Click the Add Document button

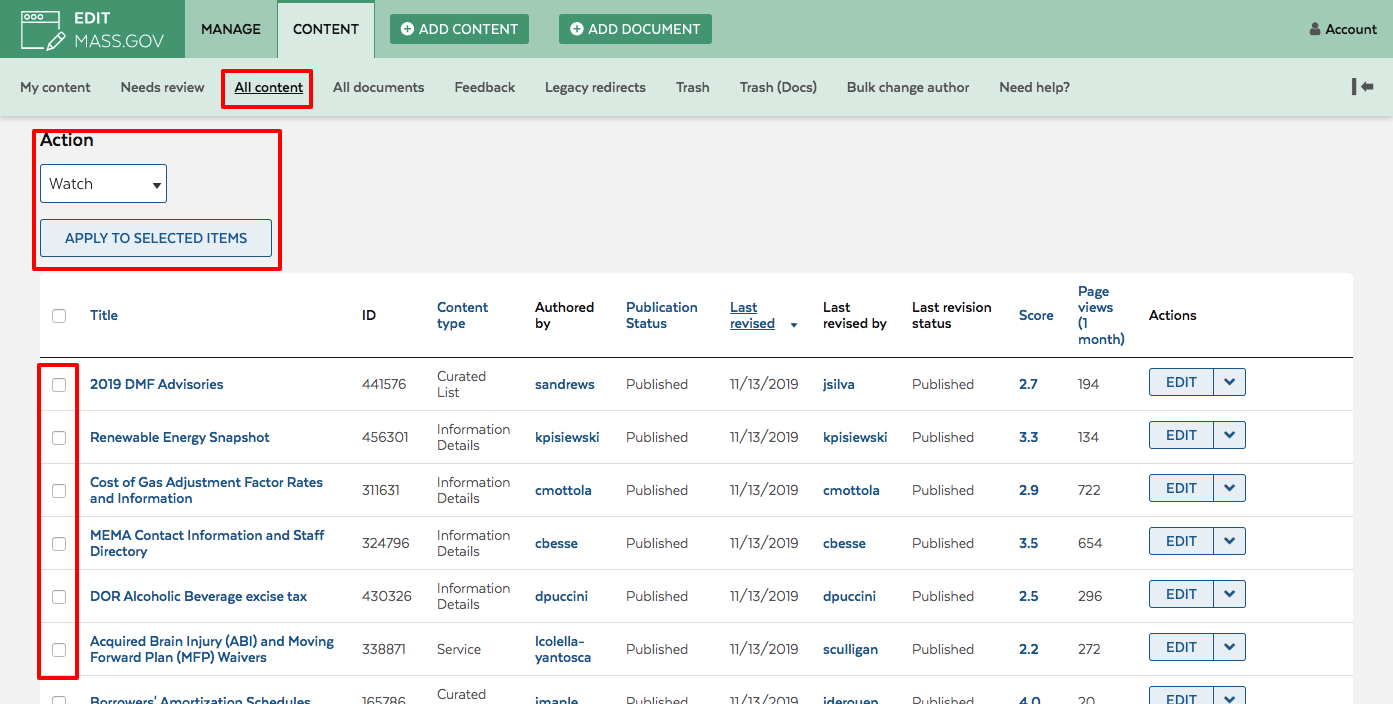coord(635,29)
